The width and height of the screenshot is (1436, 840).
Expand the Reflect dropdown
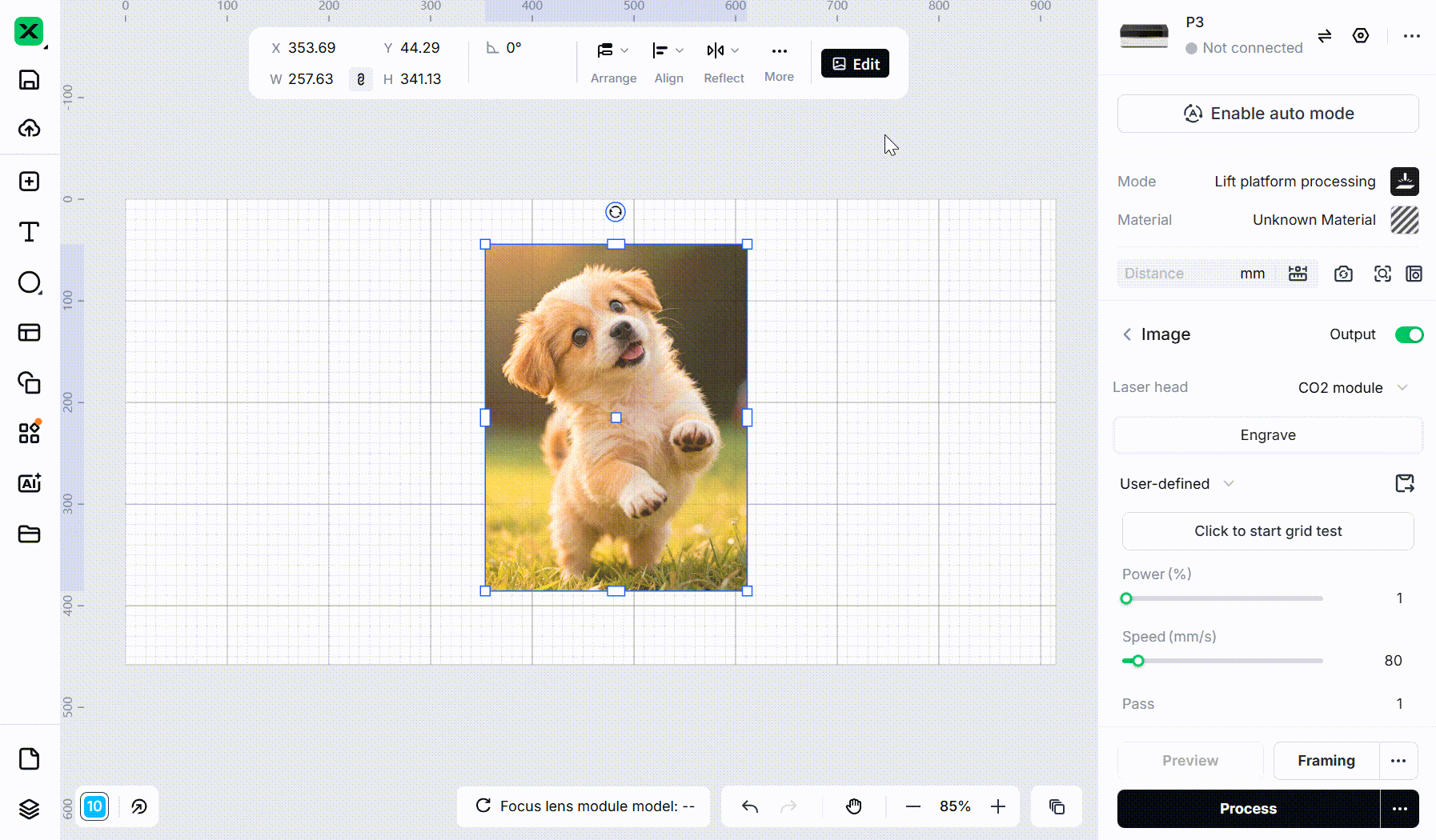click(724, 62)
